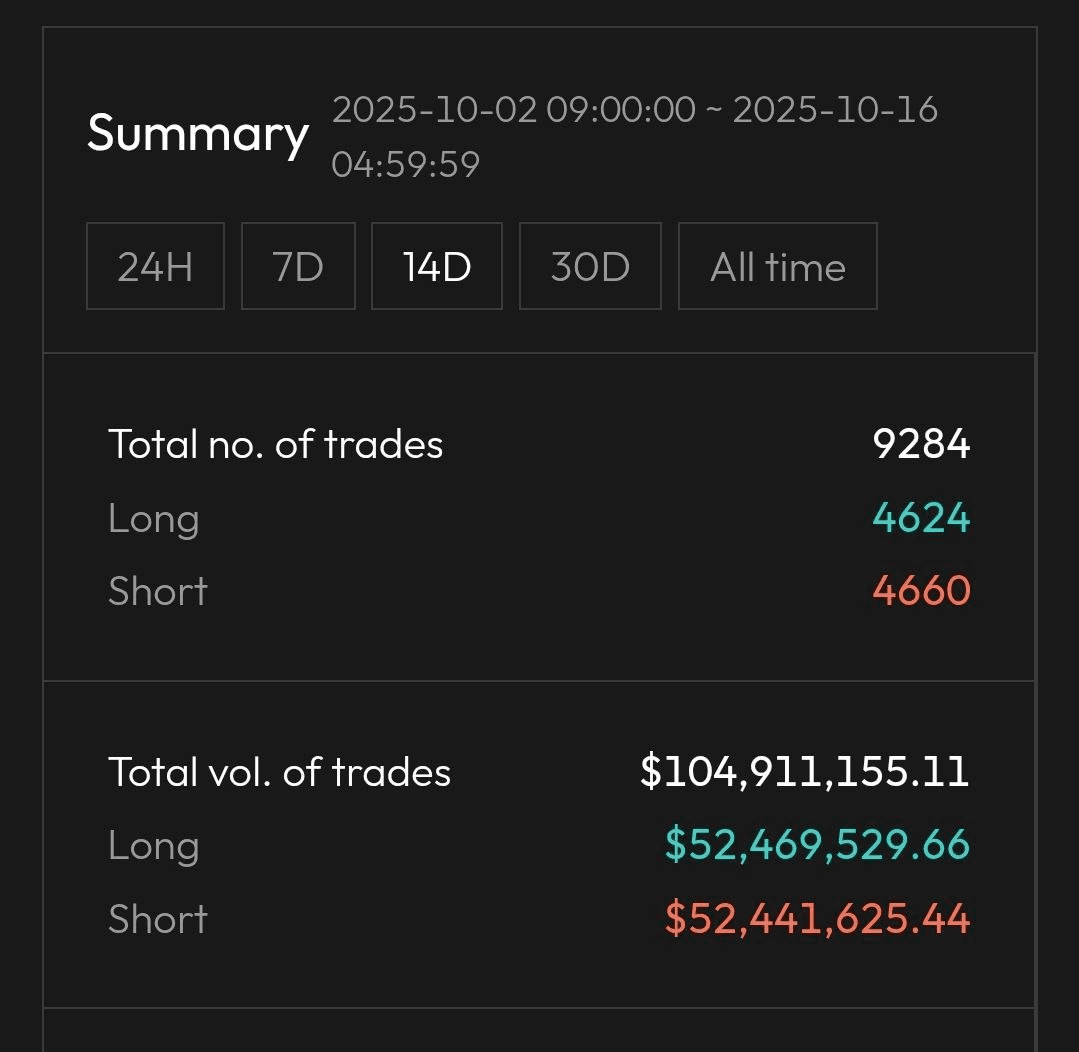Click Long label under Total no. of trades
This screenshot has width=1079, height=1052.
point(154,518)
